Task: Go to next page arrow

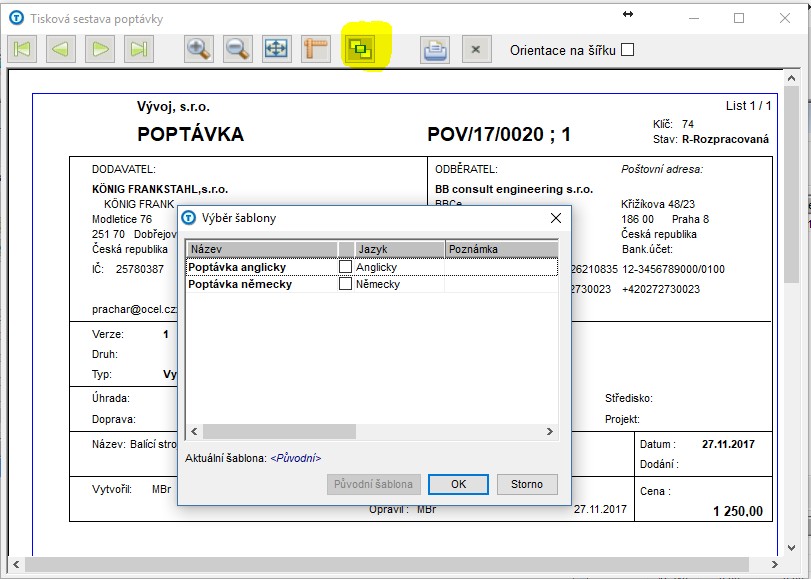Action: coord(100,49)
